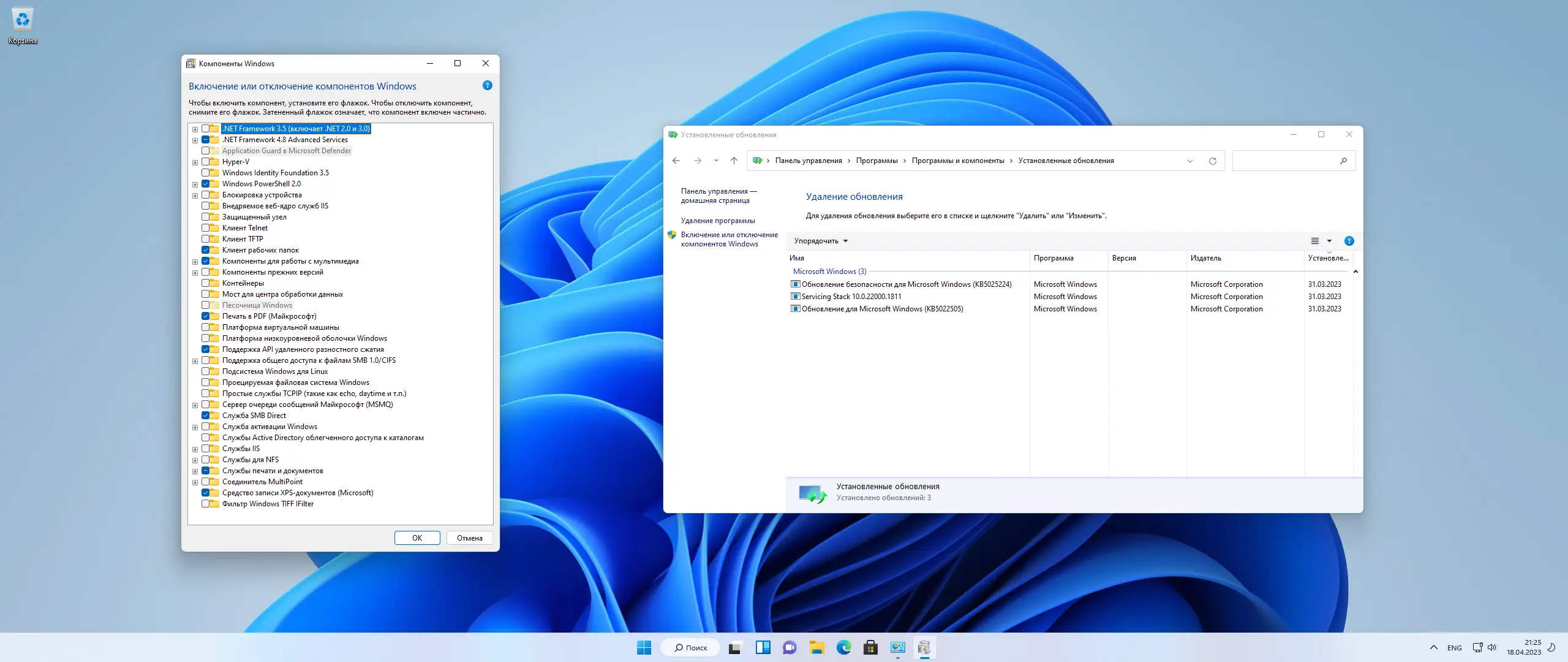Click Программы in the breadcrumb path
Viewport: 1568px width, 662px height.
point(876,161)
